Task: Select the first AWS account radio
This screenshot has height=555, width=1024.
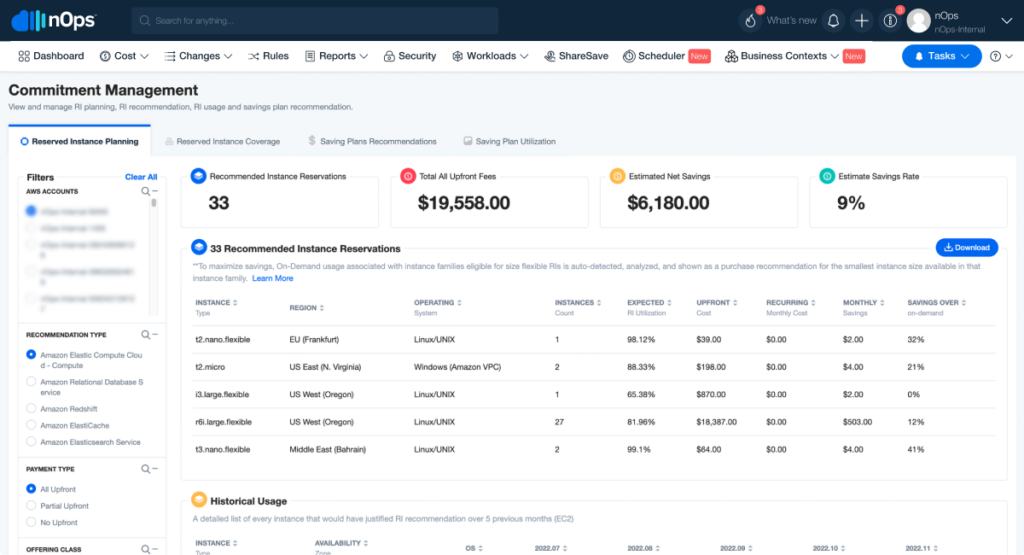Action: tap(31, 211)
